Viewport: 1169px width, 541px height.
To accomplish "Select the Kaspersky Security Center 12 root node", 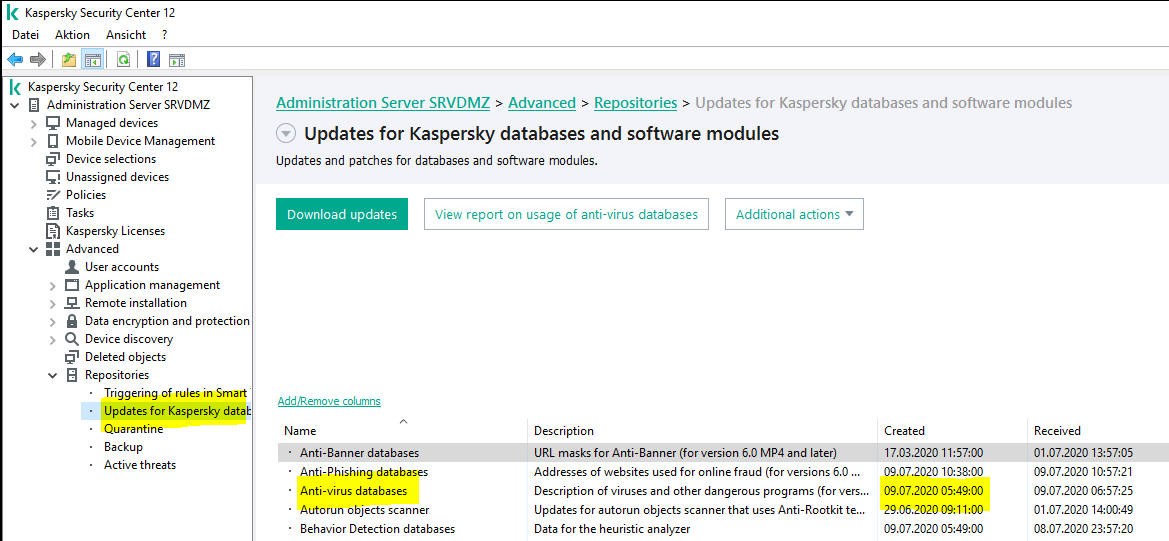I will click(x=103, y=86).
